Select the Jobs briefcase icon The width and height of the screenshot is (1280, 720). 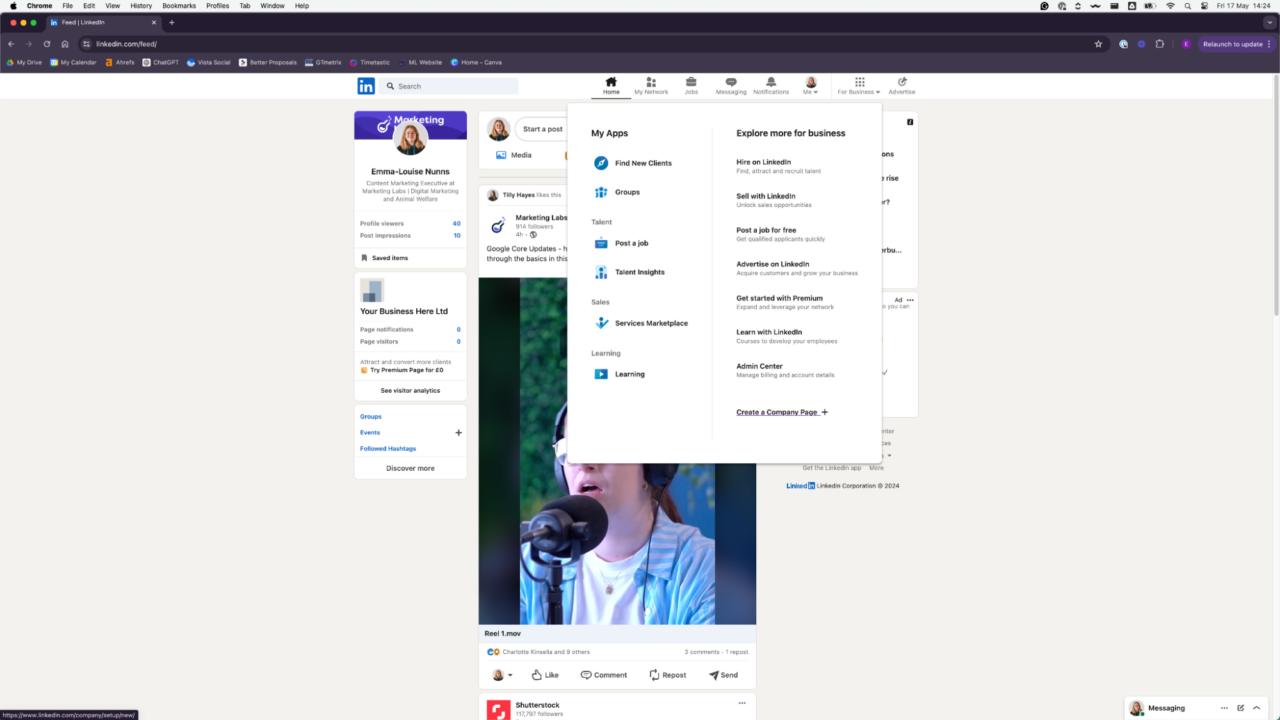point(691,84)
